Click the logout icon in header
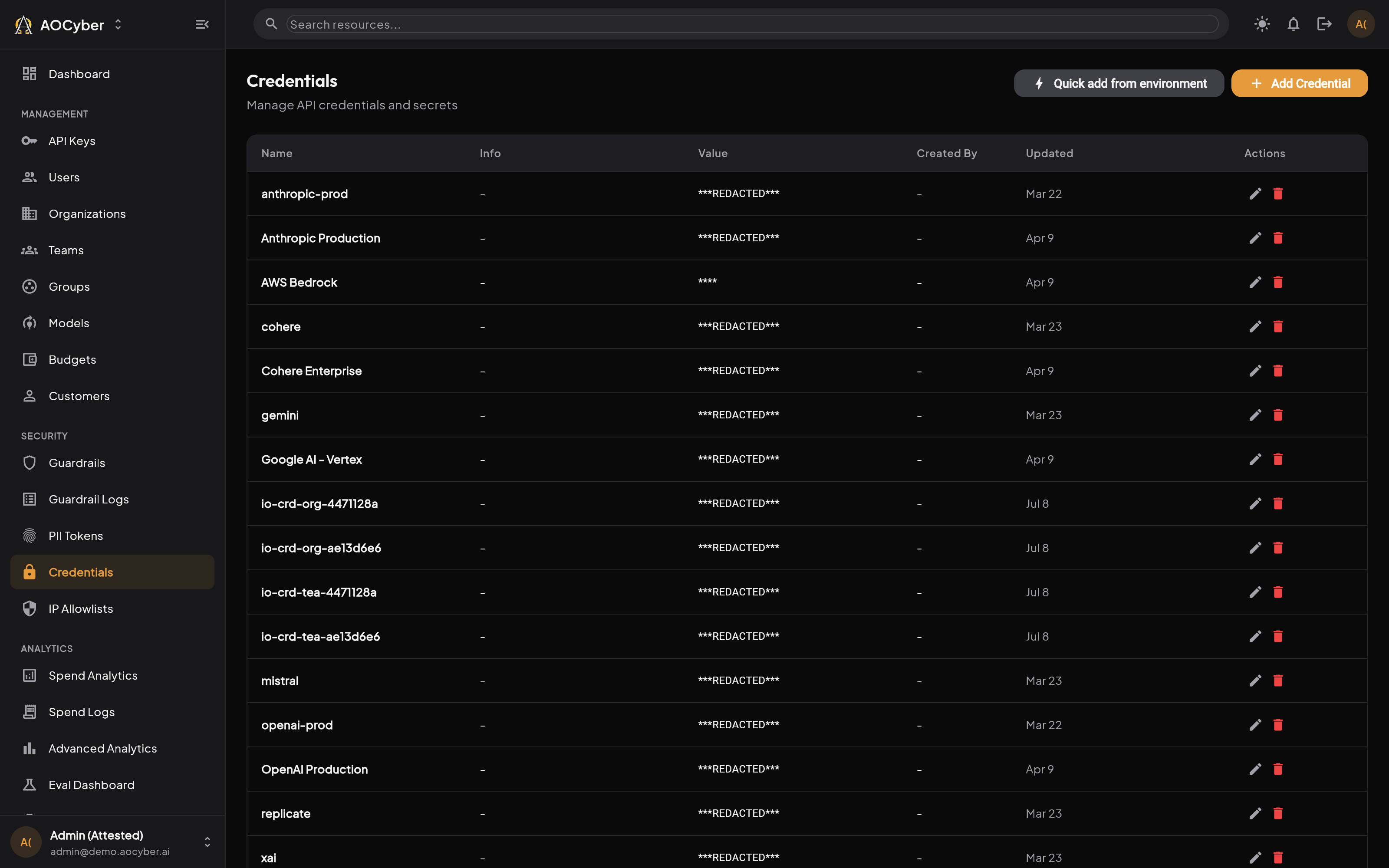Image resolution: width=1389 pixels, height=868 pixels. [1324, 24]
